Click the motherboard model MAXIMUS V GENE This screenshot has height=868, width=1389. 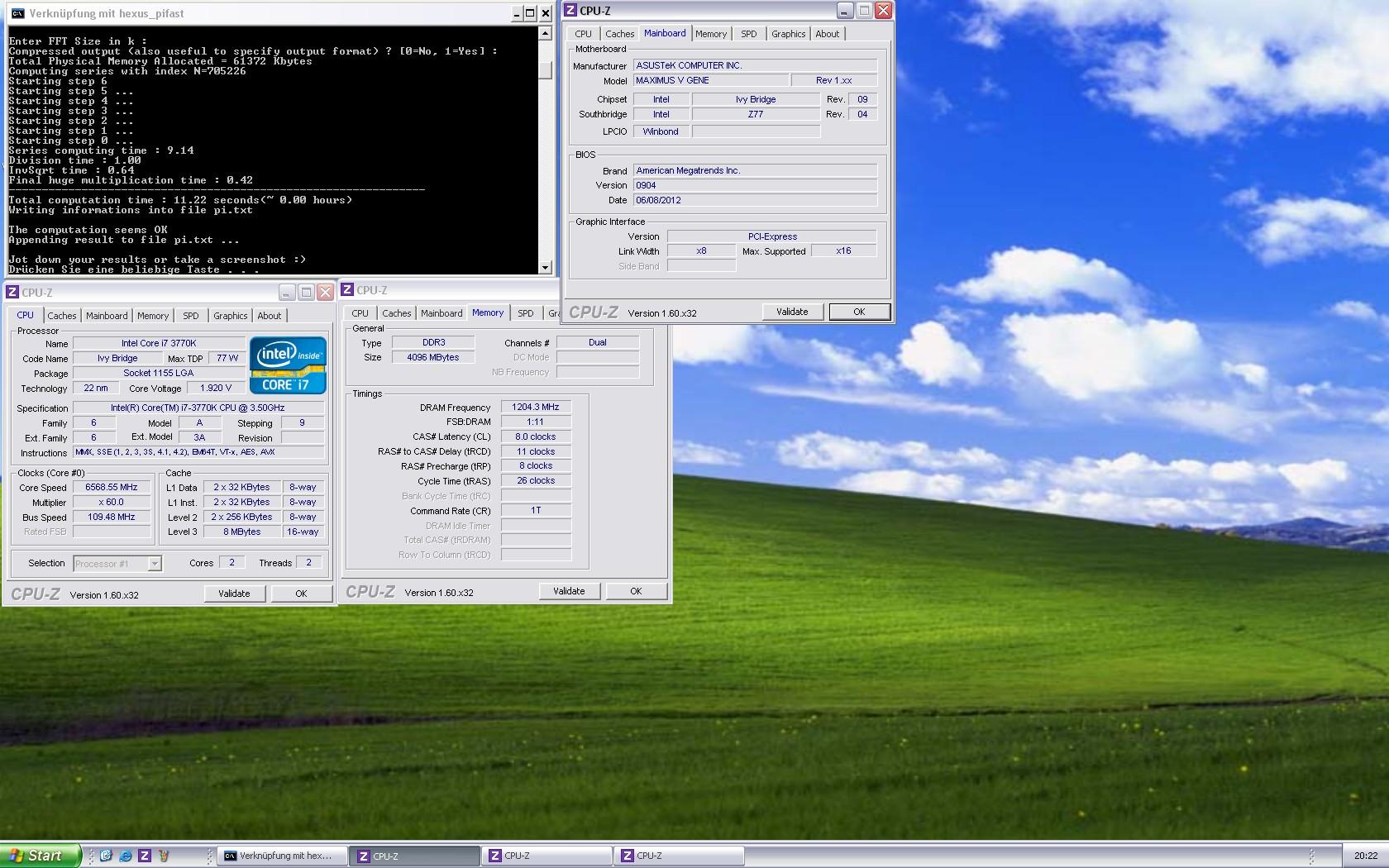click(710, 80)
